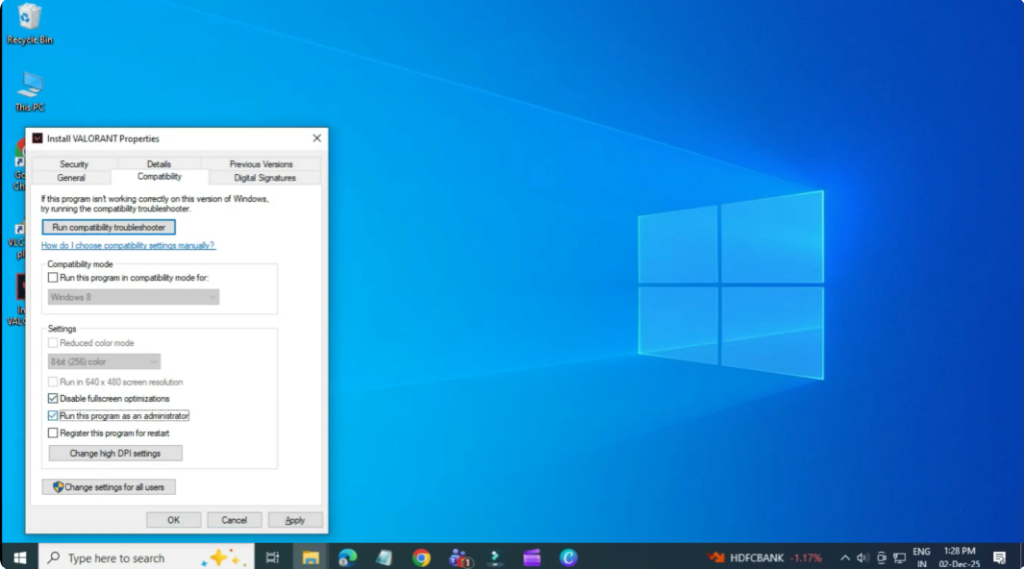This screenshot has width=1024, height=569.
Task: Select the Compatibility tab
Action: pos(159,177)
